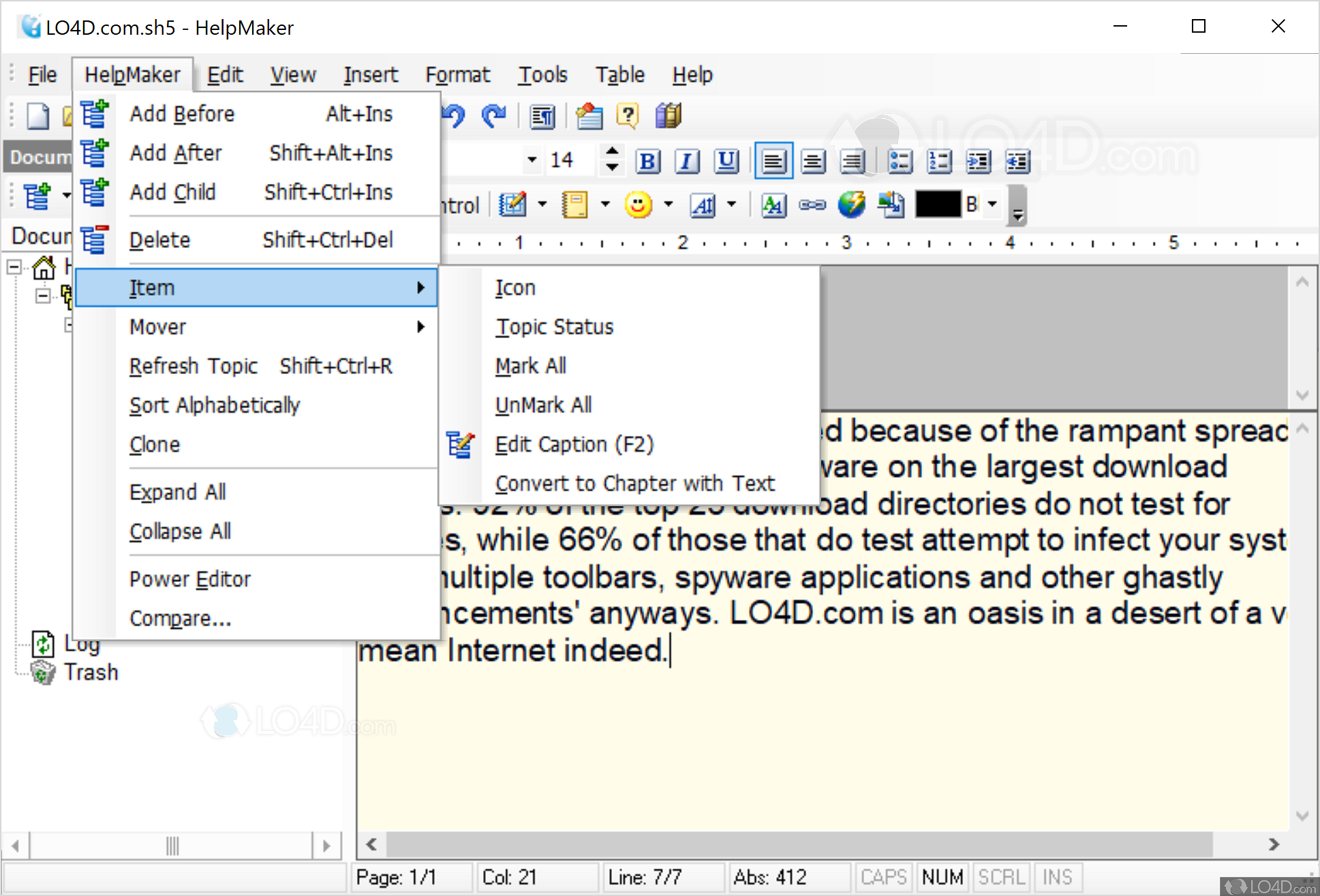Increase font size with up spinner arrow
The image size is (1320, 896).
tap(612, 152)
